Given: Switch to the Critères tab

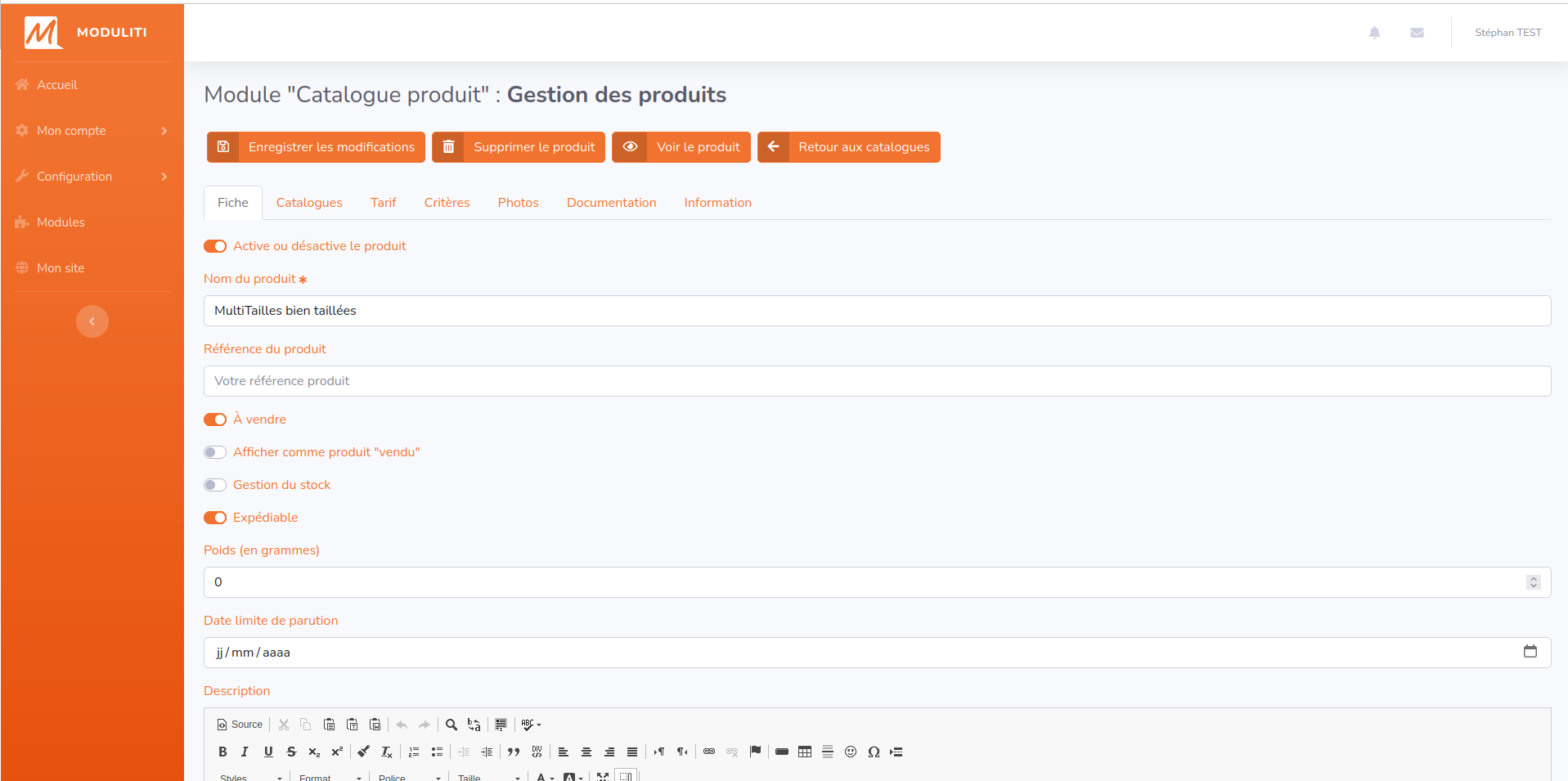Looking at the screenshot, I should [x=447, y=203].
